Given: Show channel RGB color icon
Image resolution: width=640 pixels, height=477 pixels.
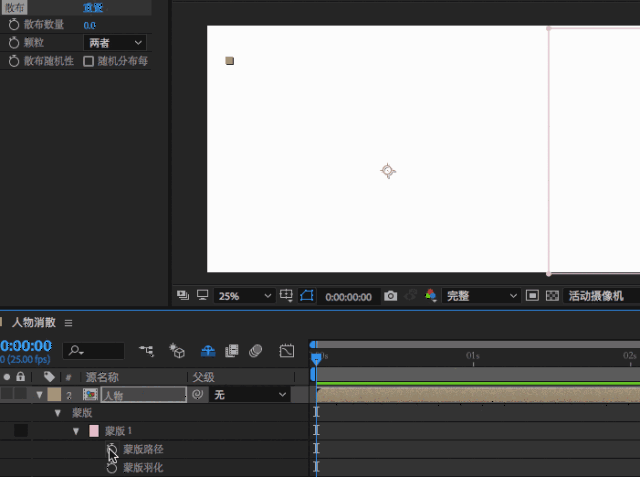Looking at the screenshot, I should tap(431, 297).
